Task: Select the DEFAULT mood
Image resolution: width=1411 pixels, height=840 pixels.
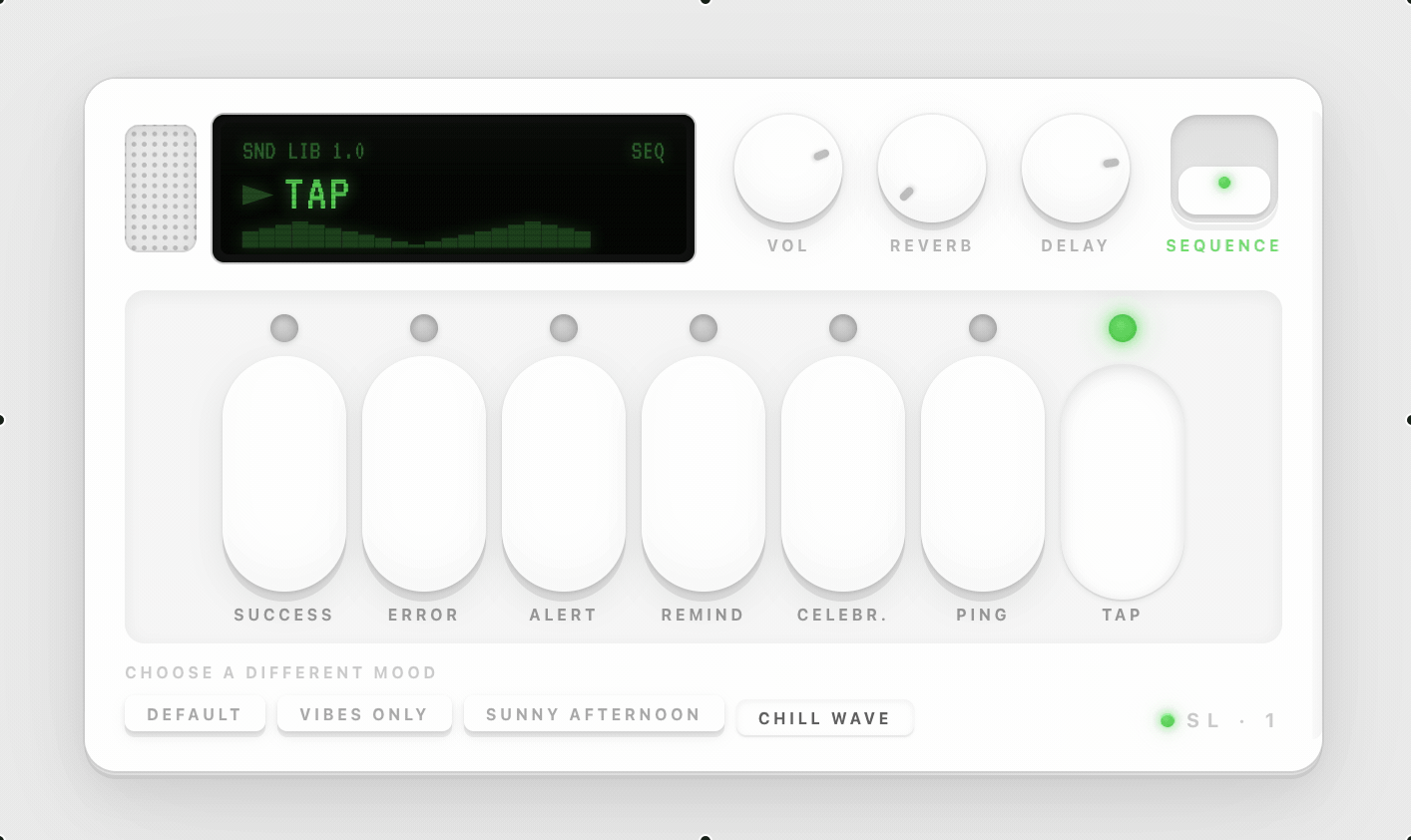Action: pos(195,714)
